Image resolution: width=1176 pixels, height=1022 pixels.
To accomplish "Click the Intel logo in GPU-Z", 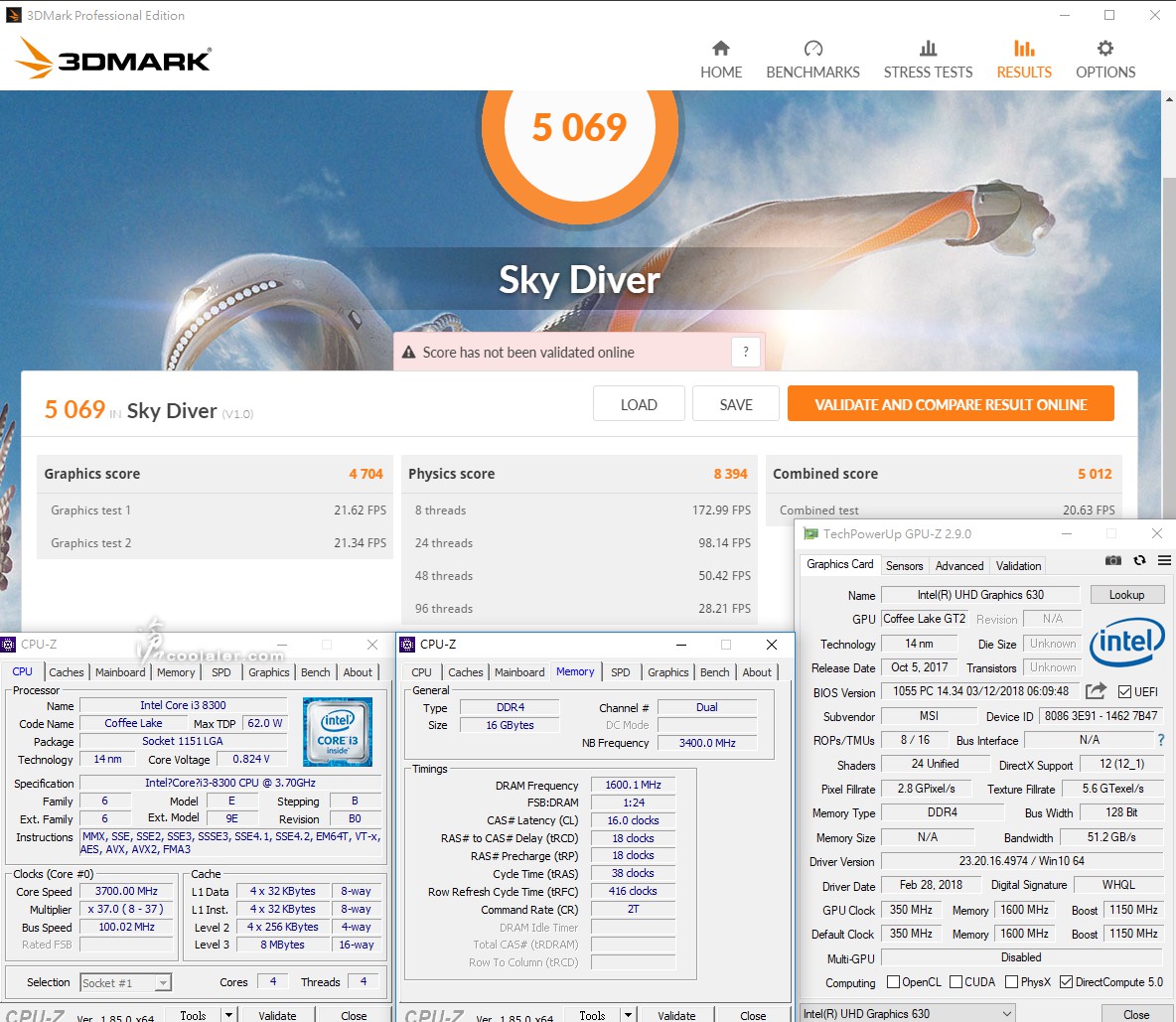I will 1126,643.
